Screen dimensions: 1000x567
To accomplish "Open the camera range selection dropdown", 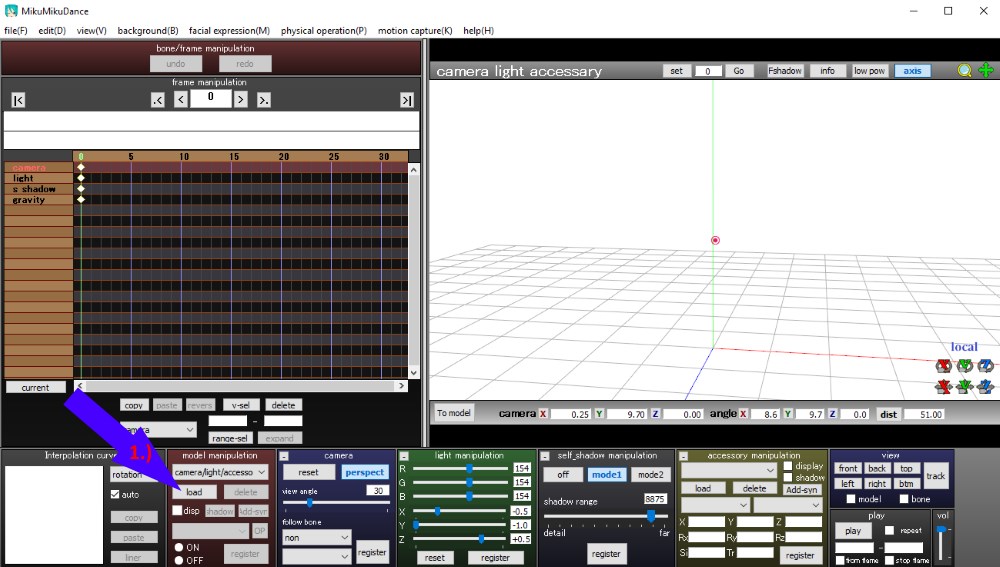I will 158,430.
